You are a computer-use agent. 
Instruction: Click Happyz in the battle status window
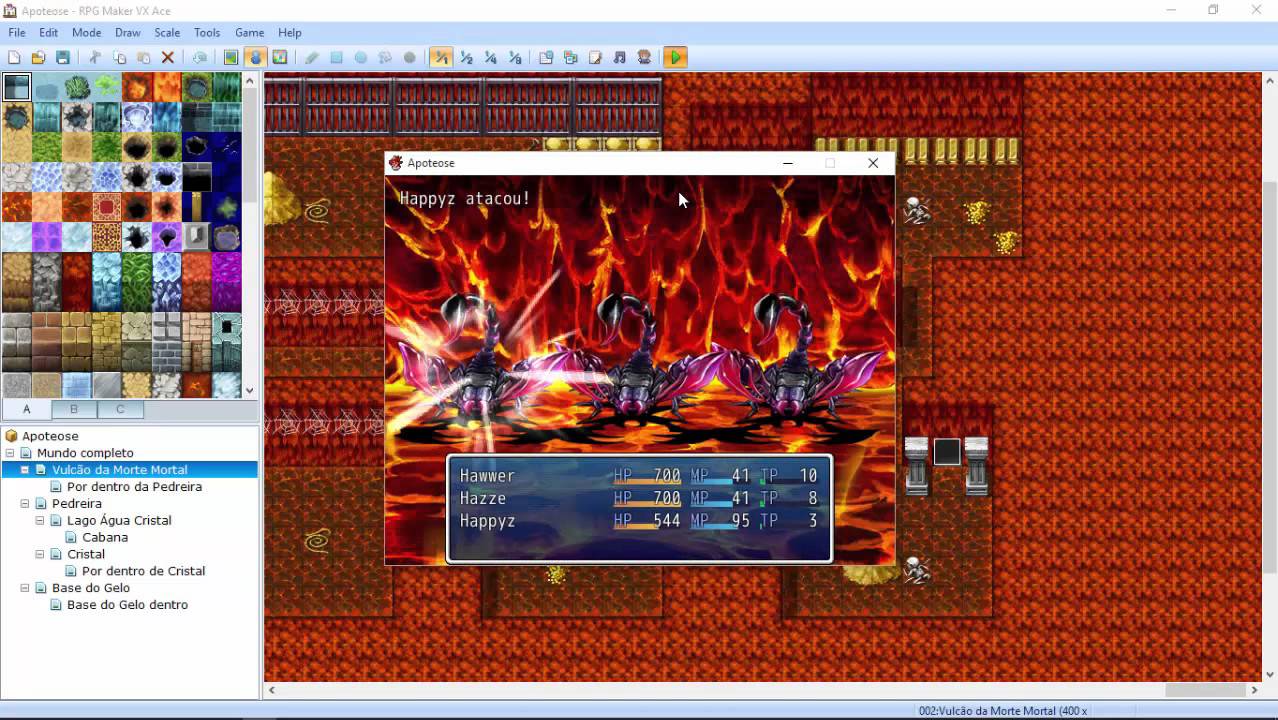coord(487,521)
